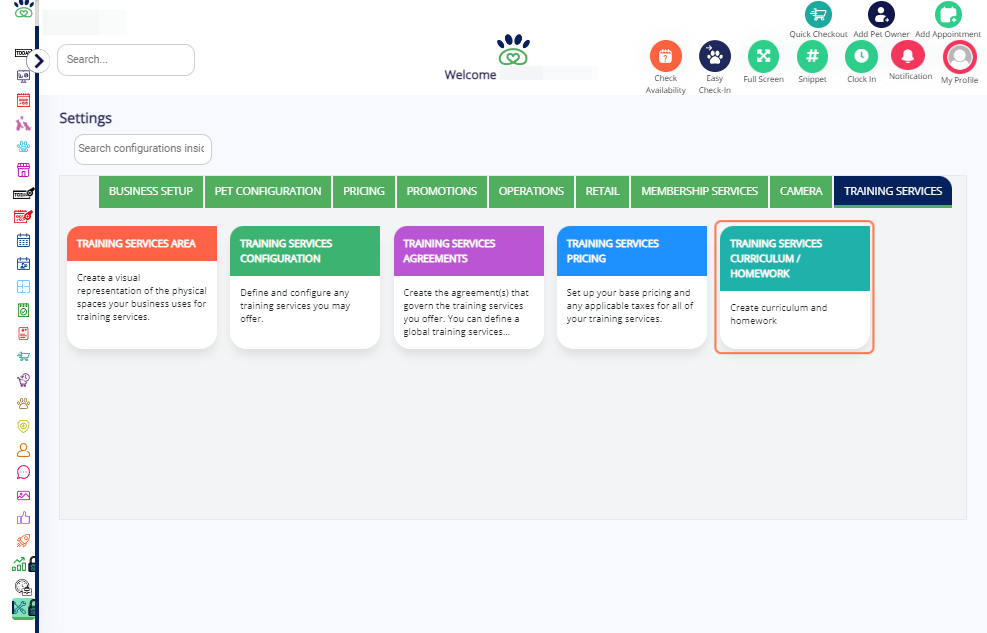The width and height of the screenshot is (987, 633).
Task: Click the Add Appointment icon
Action: coord(948,14)
